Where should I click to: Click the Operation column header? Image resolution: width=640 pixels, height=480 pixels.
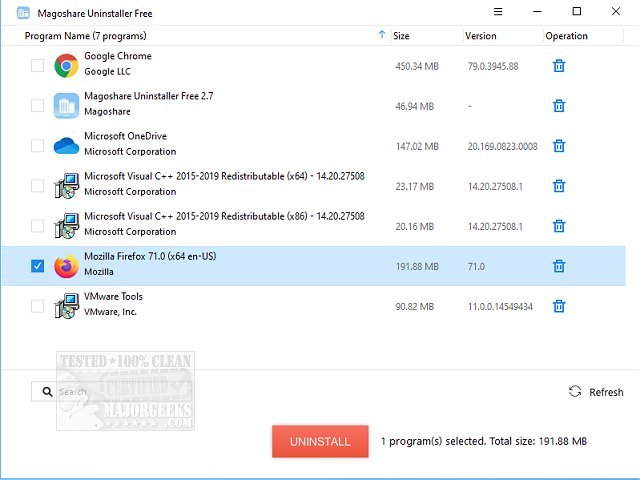(567, 36)
